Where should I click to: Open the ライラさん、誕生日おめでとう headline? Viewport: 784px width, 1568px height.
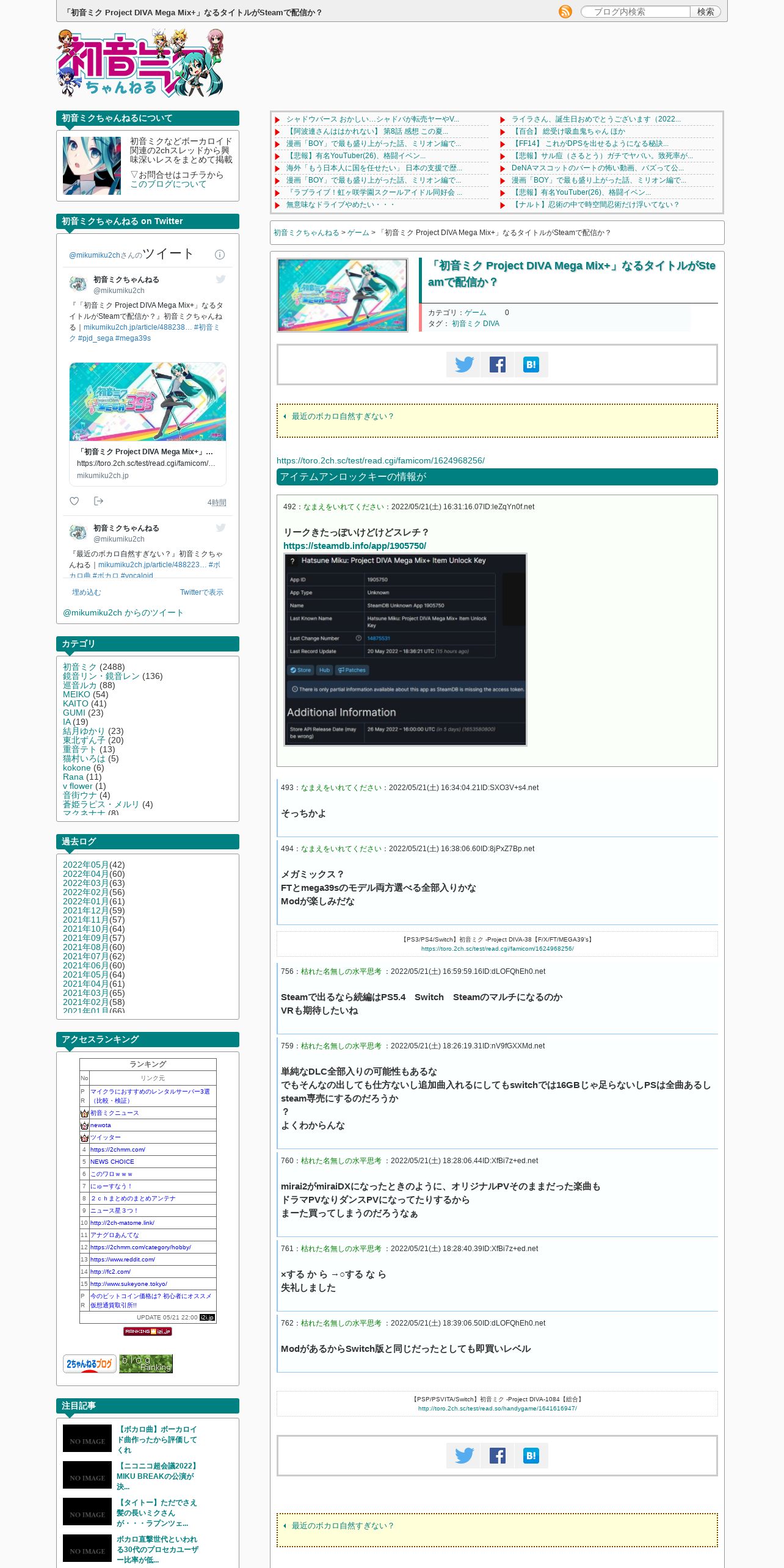click(x=596, y=119)
